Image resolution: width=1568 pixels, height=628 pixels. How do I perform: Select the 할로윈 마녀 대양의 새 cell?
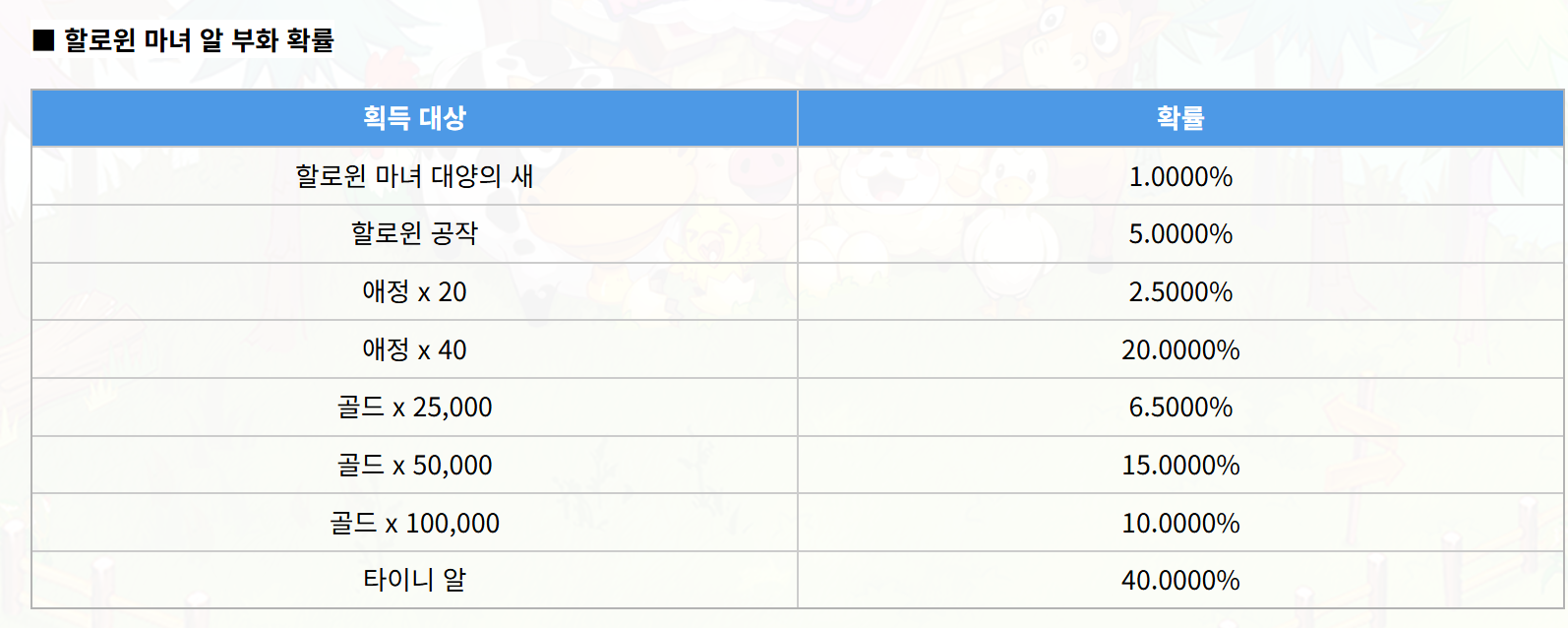tap(414, 176)
